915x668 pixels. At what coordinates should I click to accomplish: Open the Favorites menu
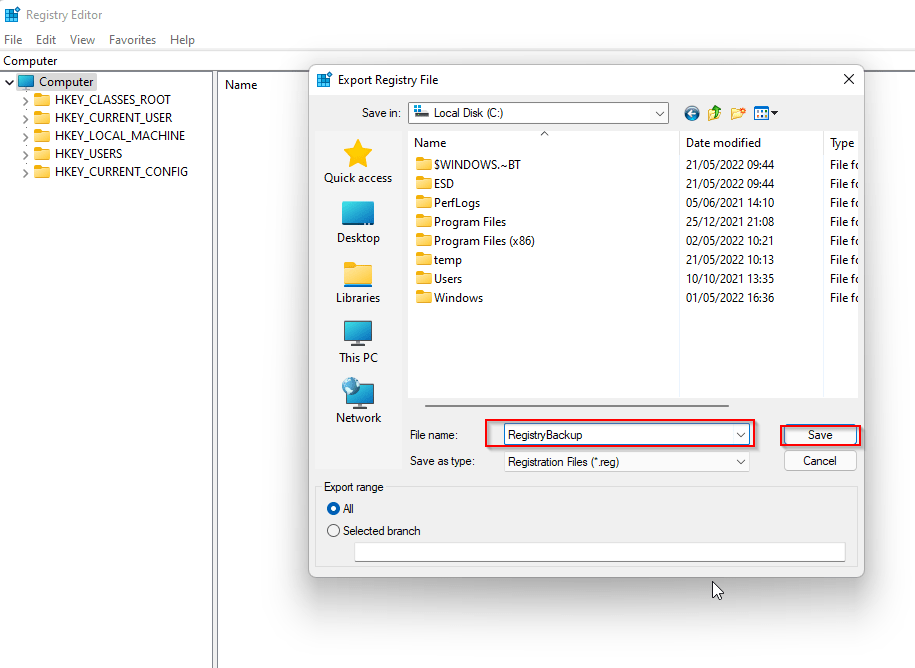(x=132, y=40)
